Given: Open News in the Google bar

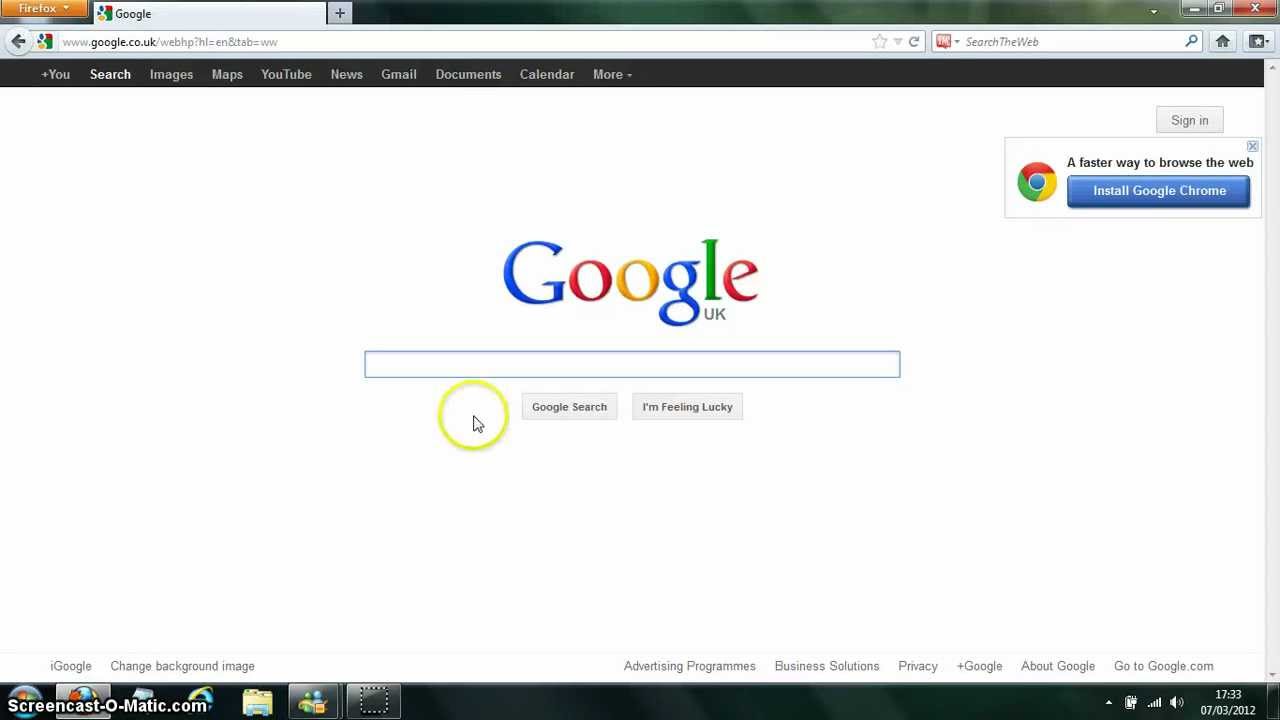Looking at the screenshot, I should (x=346, y=74).
